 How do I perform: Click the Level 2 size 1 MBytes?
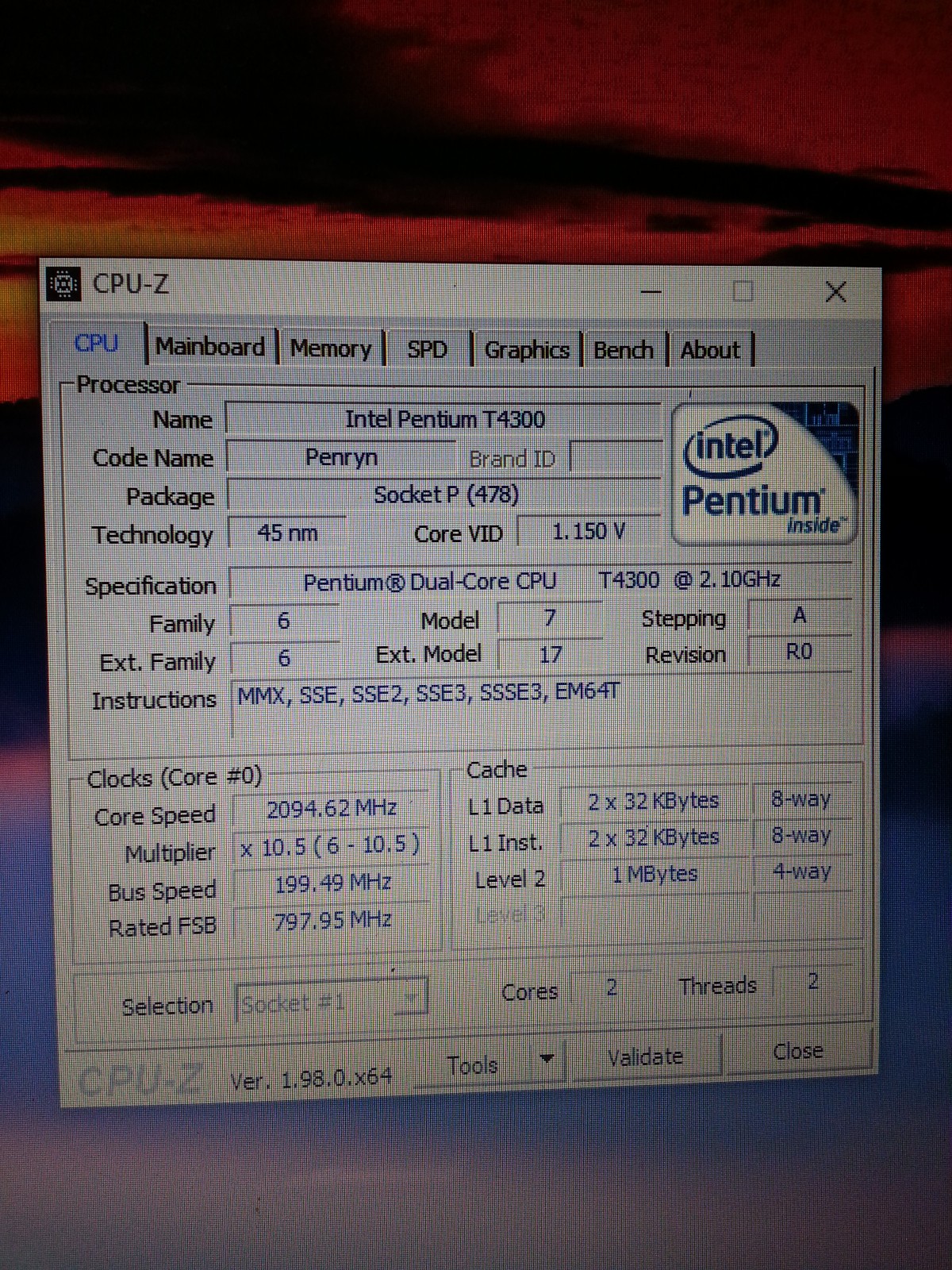(654, 875)
